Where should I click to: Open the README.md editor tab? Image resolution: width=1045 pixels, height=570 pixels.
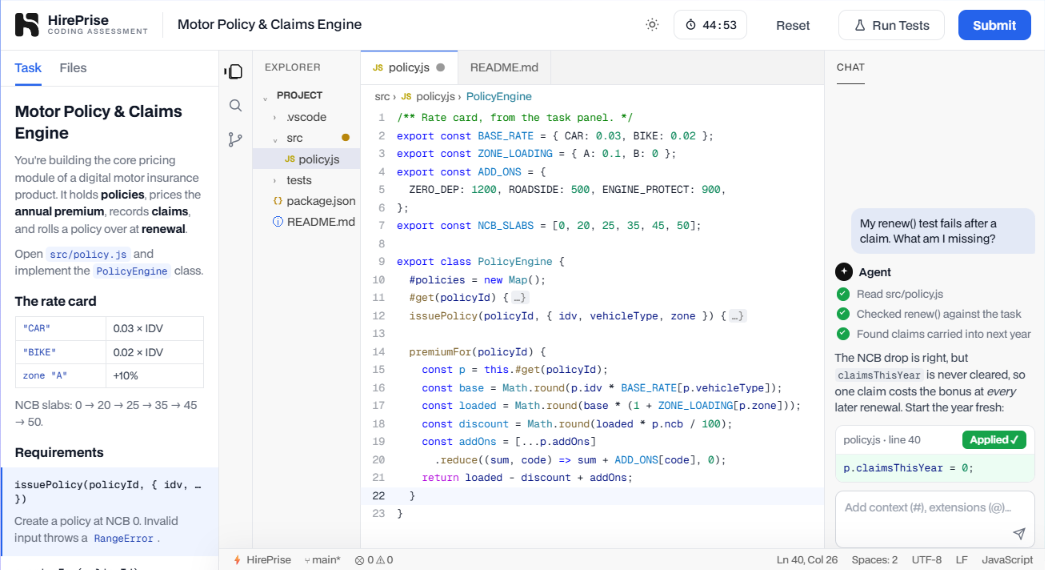pos(504,67)
